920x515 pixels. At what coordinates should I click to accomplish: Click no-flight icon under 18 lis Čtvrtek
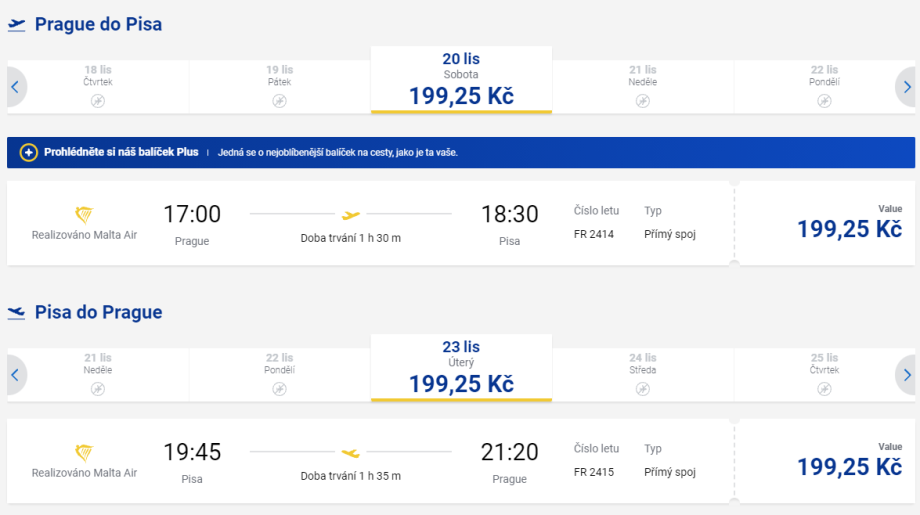[98, 101]
